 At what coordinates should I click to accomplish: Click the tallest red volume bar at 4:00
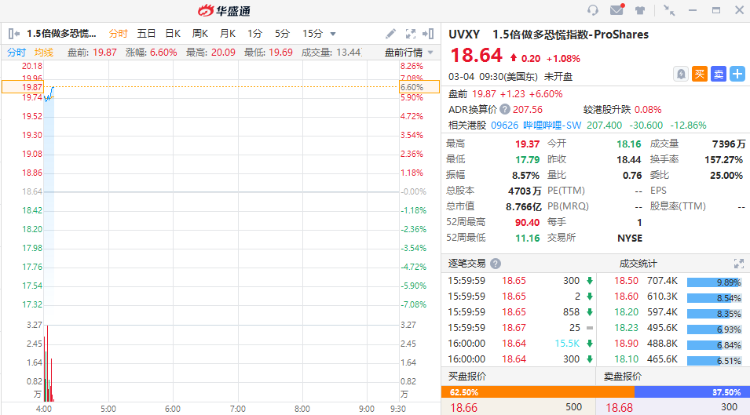coord(47,363)
